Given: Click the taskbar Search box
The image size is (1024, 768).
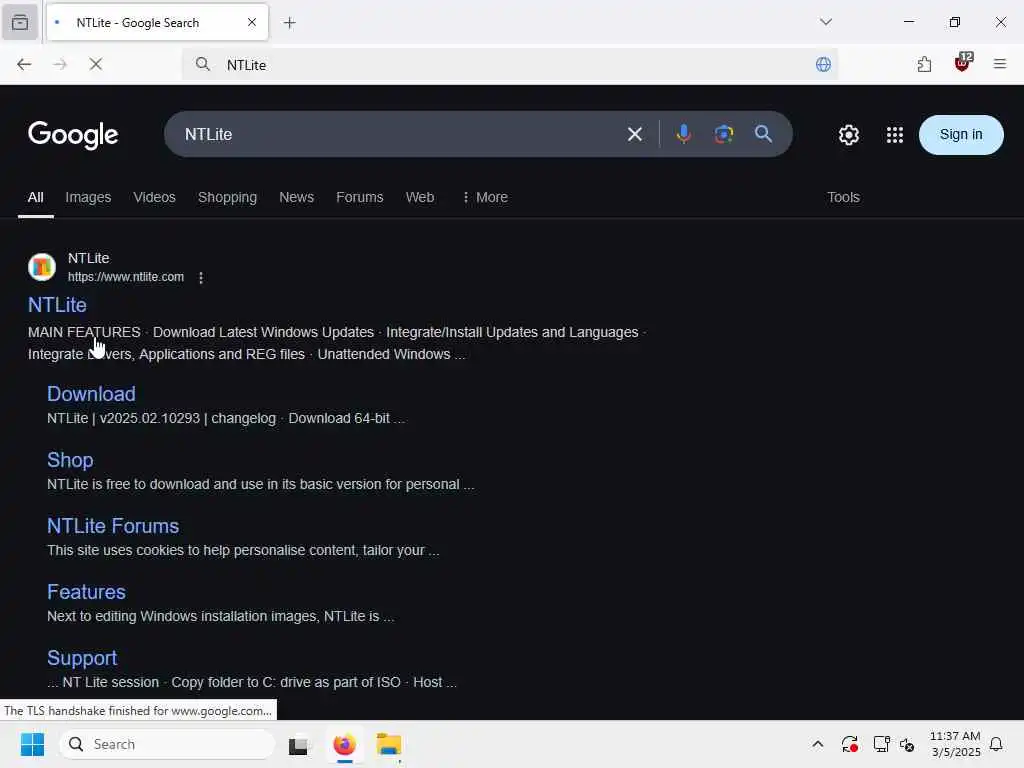Looking at the screenshot, I should pos(167,744).
